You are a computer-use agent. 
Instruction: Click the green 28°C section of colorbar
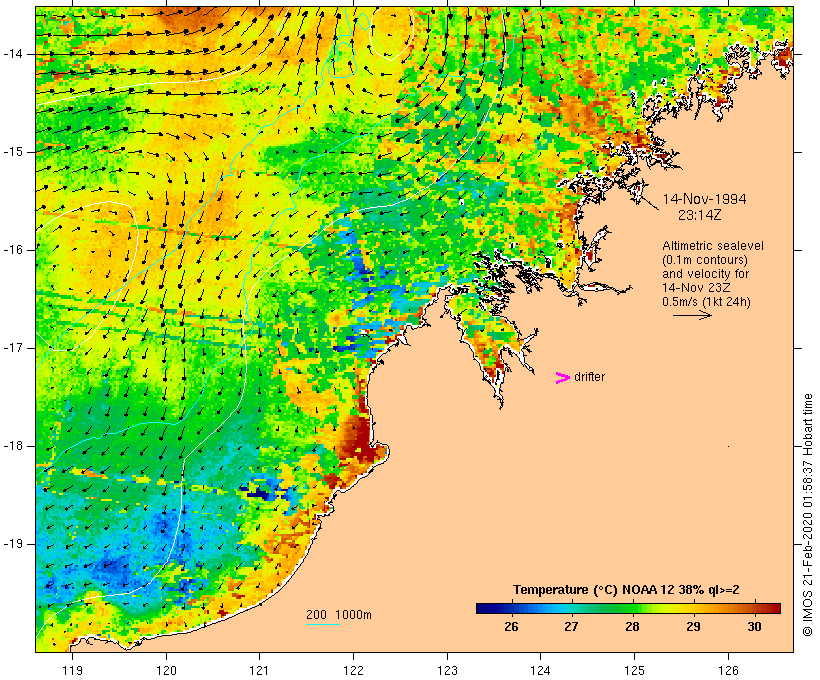coord(632,608)
